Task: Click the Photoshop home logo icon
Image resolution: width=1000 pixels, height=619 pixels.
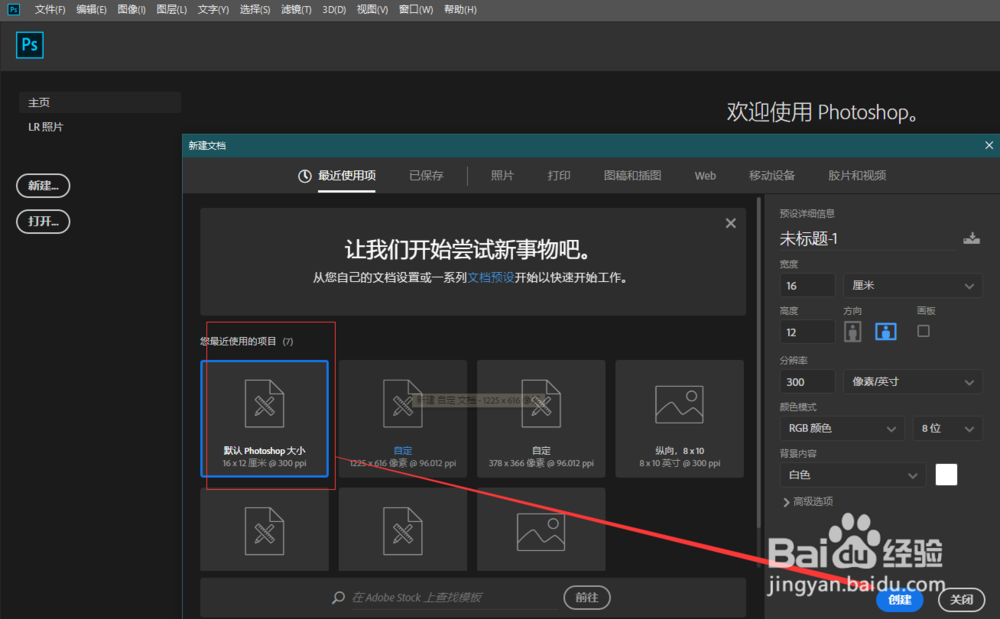Action: pos(29,45)
